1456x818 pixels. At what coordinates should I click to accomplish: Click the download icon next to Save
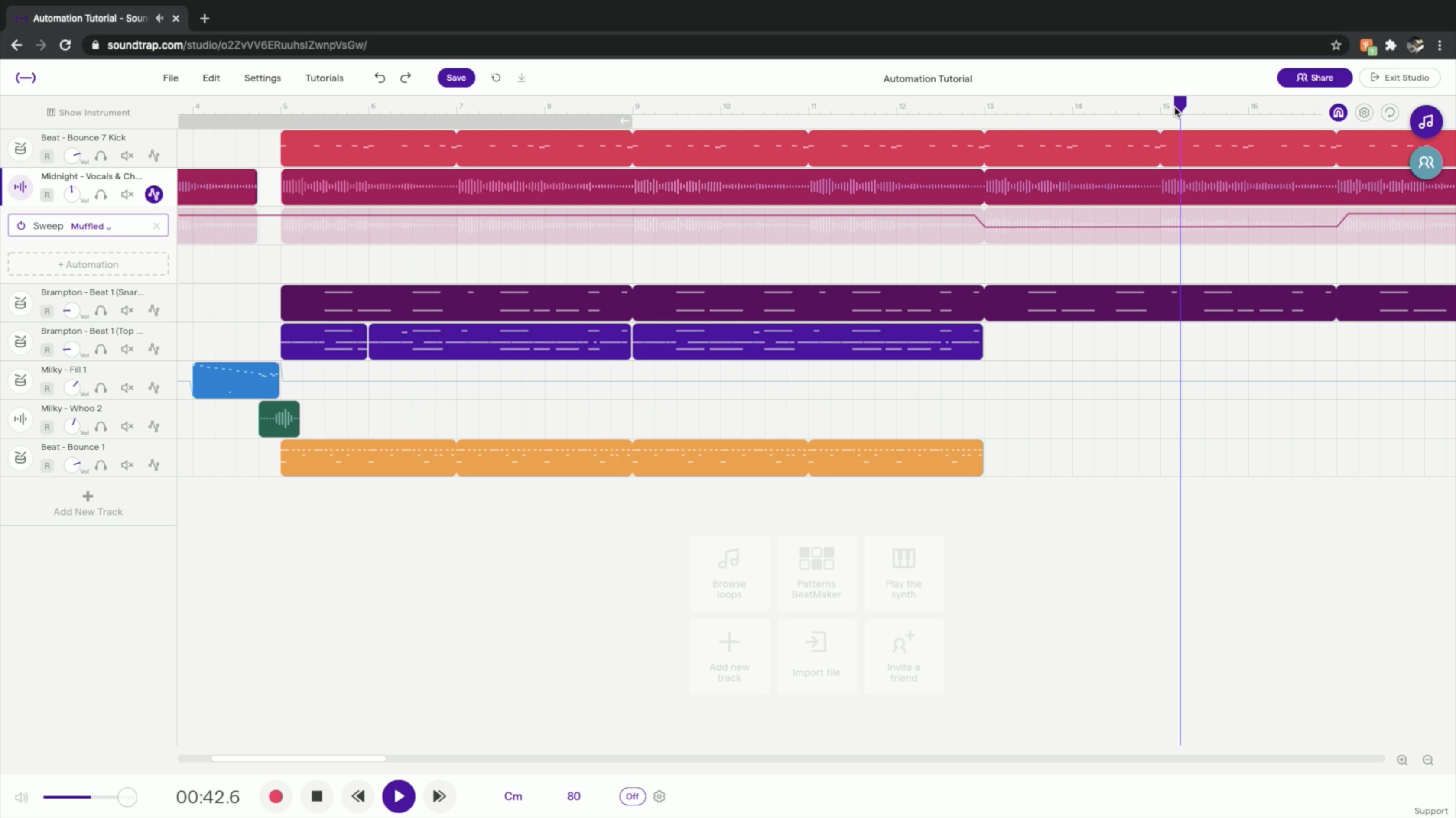521,78
